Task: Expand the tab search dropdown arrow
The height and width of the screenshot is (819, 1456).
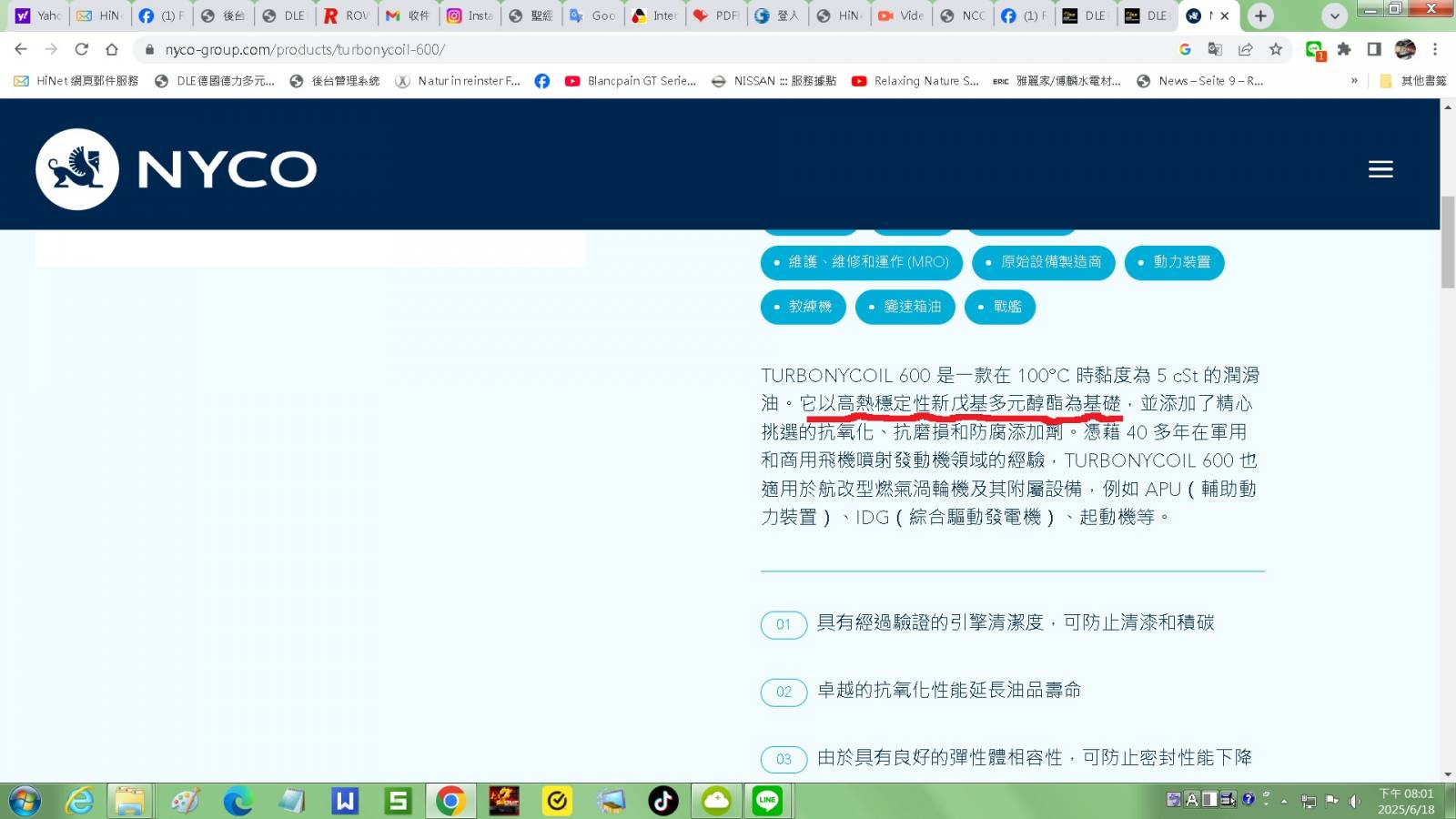Action: pos(1334,15)
